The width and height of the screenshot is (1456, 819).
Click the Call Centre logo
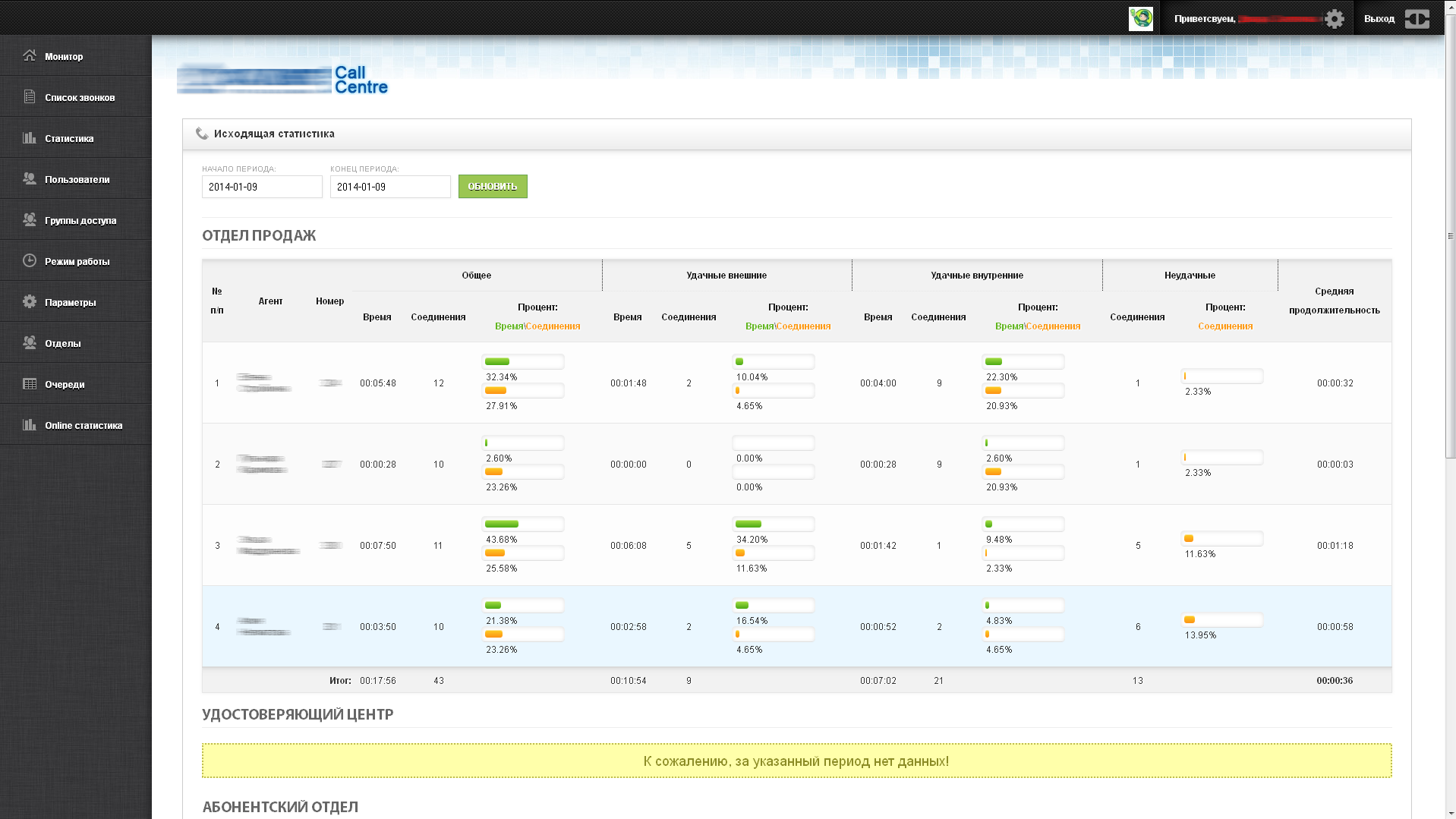tap(282, 80)
